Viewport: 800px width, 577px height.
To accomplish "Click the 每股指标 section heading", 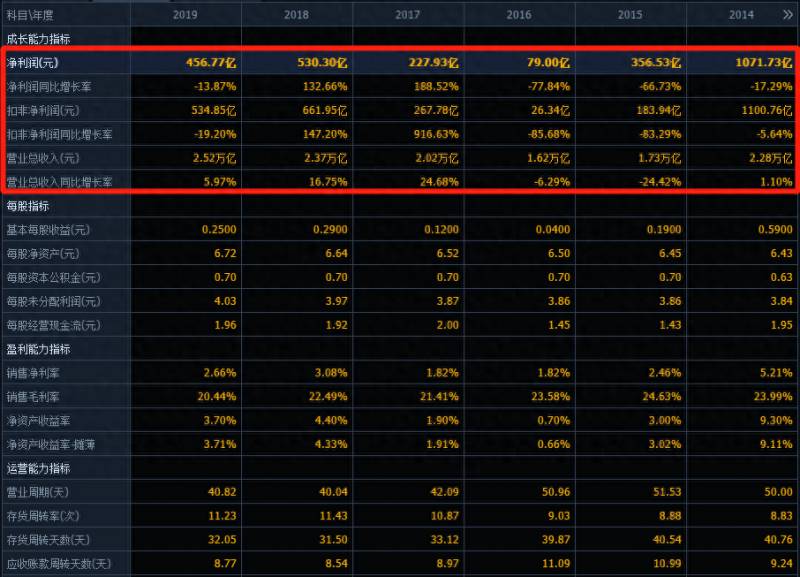I will point(28,206).
